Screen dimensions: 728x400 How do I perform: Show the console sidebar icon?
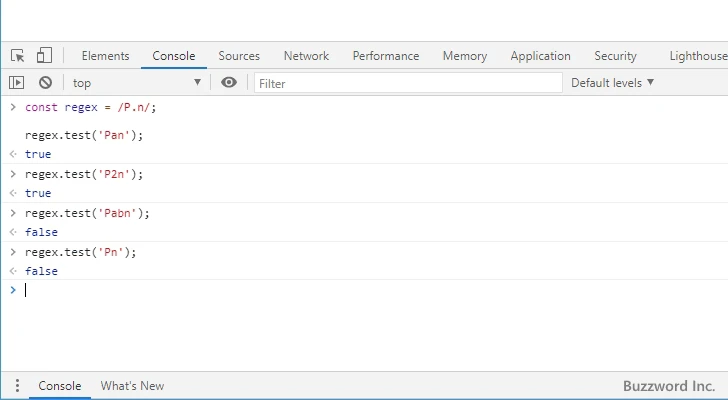[x=17, y=83]
